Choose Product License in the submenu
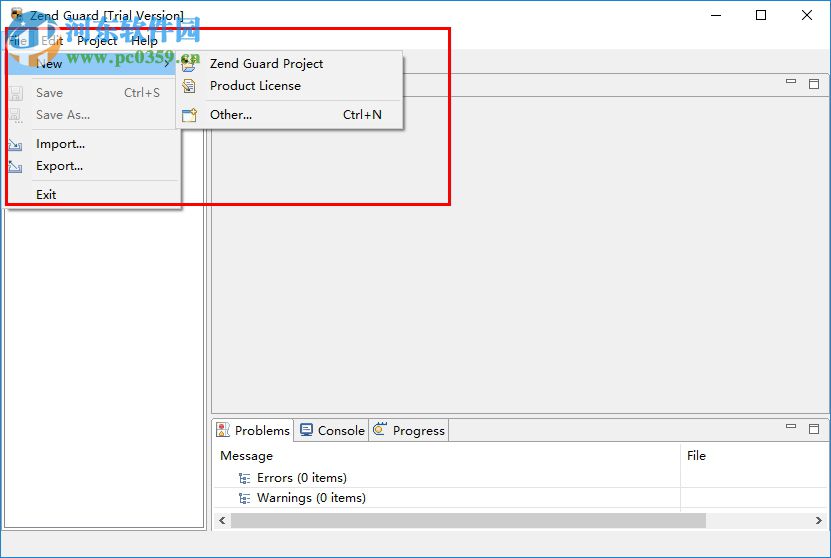 pyautogui.click(x=289, y=85)
